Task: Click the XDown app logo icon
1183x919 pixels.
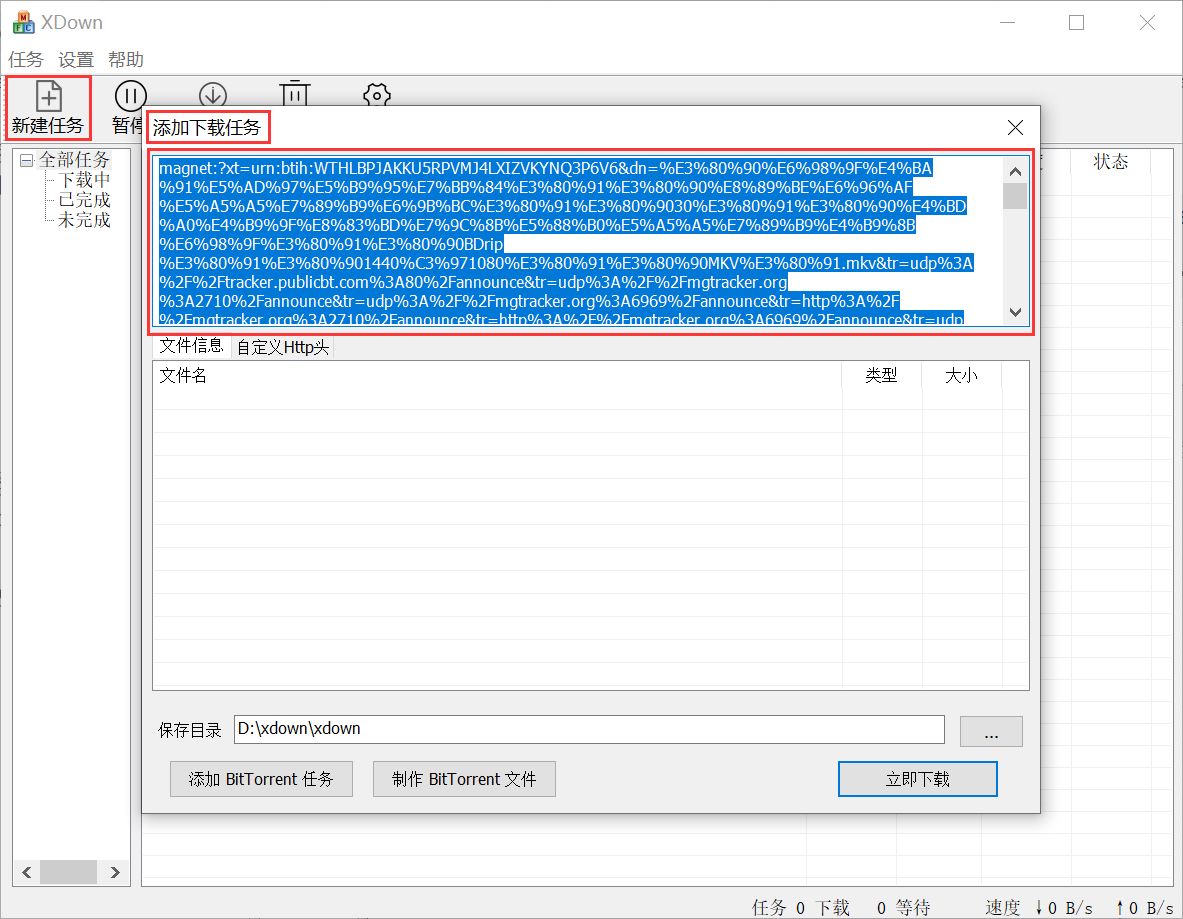Action: pos(23,23)
